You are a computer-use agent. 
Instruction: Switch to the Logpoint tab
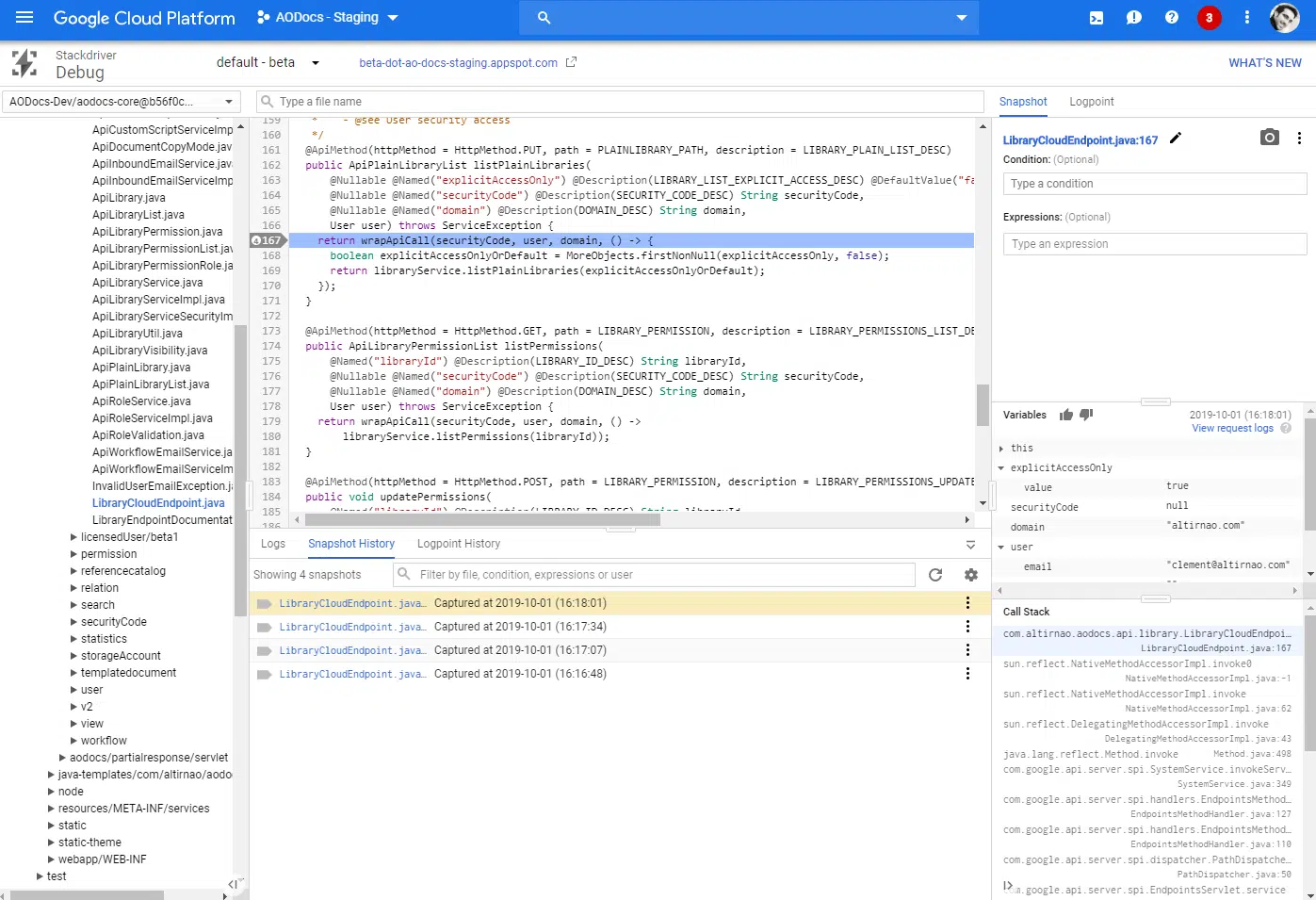pyautogui.click(x=1092, y=102)
